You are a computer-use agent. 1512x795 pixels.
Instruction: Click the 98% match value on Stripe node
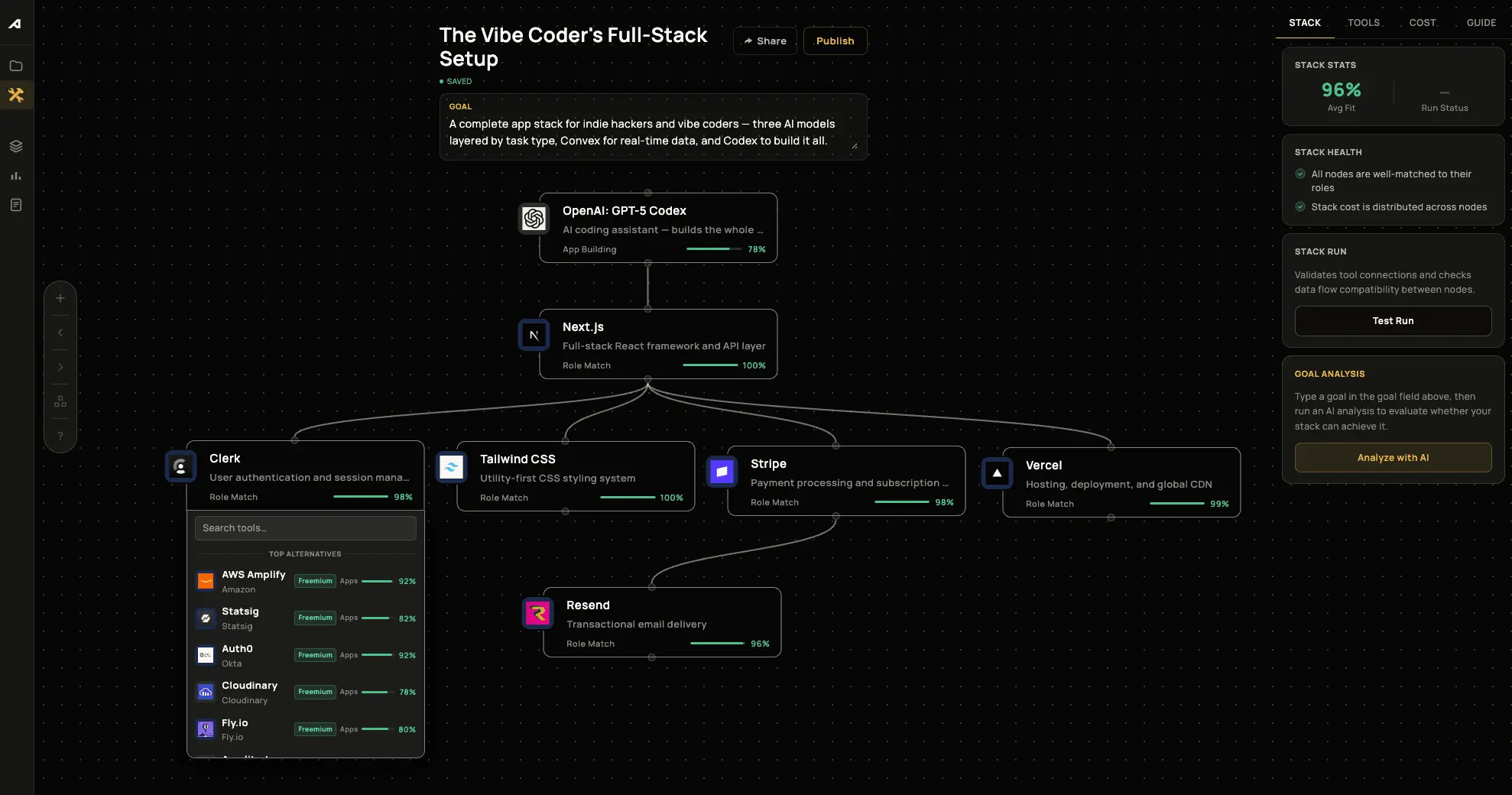[x=944, y=502]
